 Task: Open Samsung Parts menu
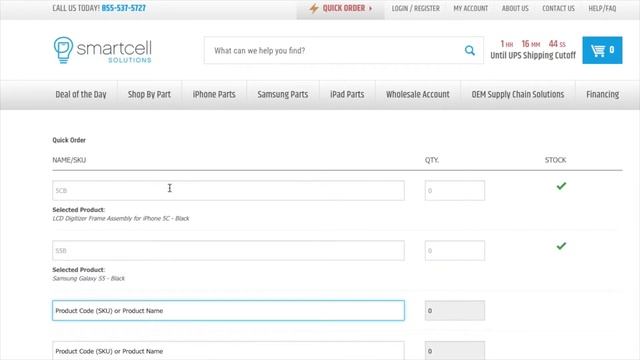click(282, 95)
